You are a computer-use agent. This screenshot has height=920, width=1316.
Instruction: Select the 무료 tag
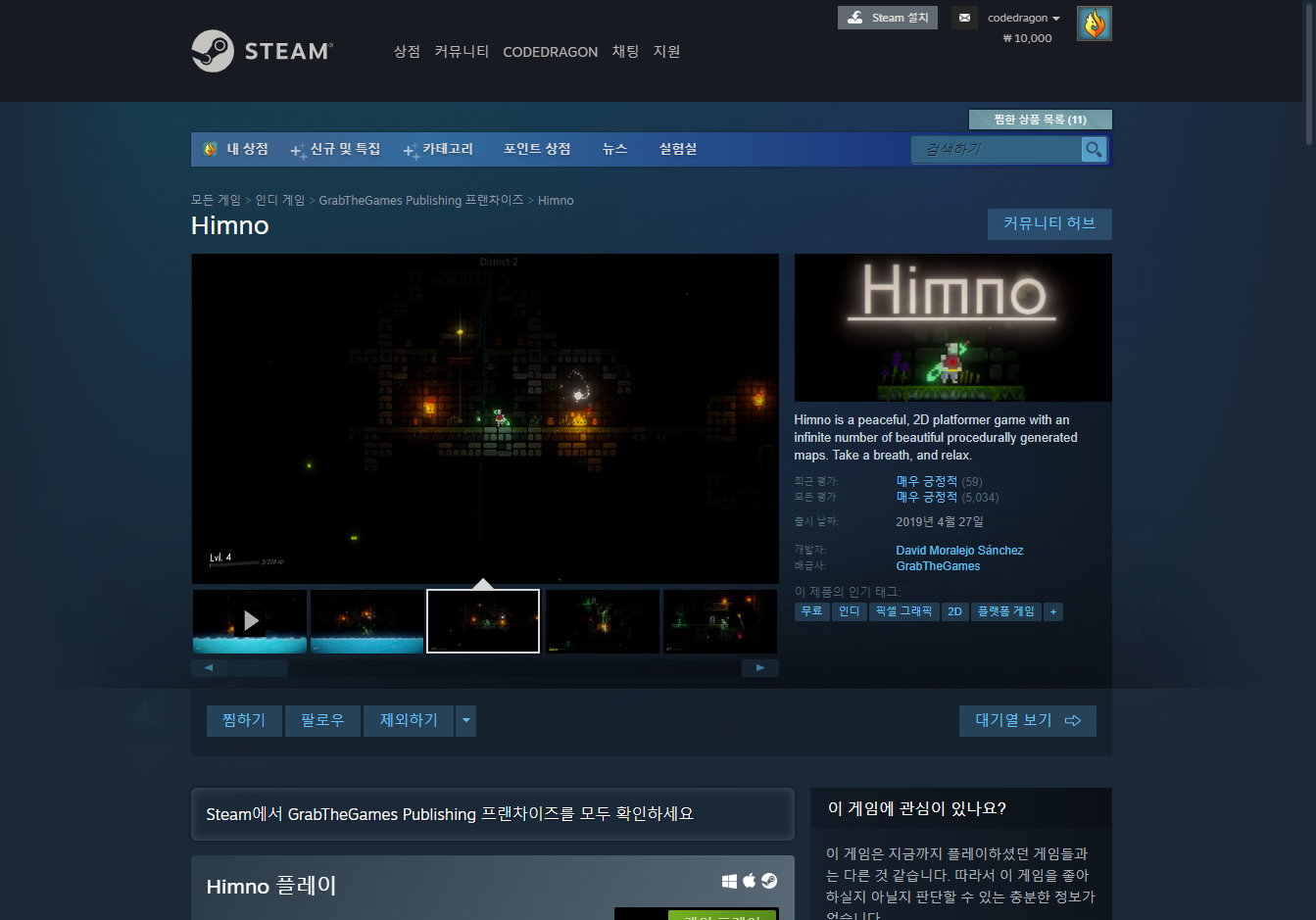pyautogui.click(x=812, y=611)
